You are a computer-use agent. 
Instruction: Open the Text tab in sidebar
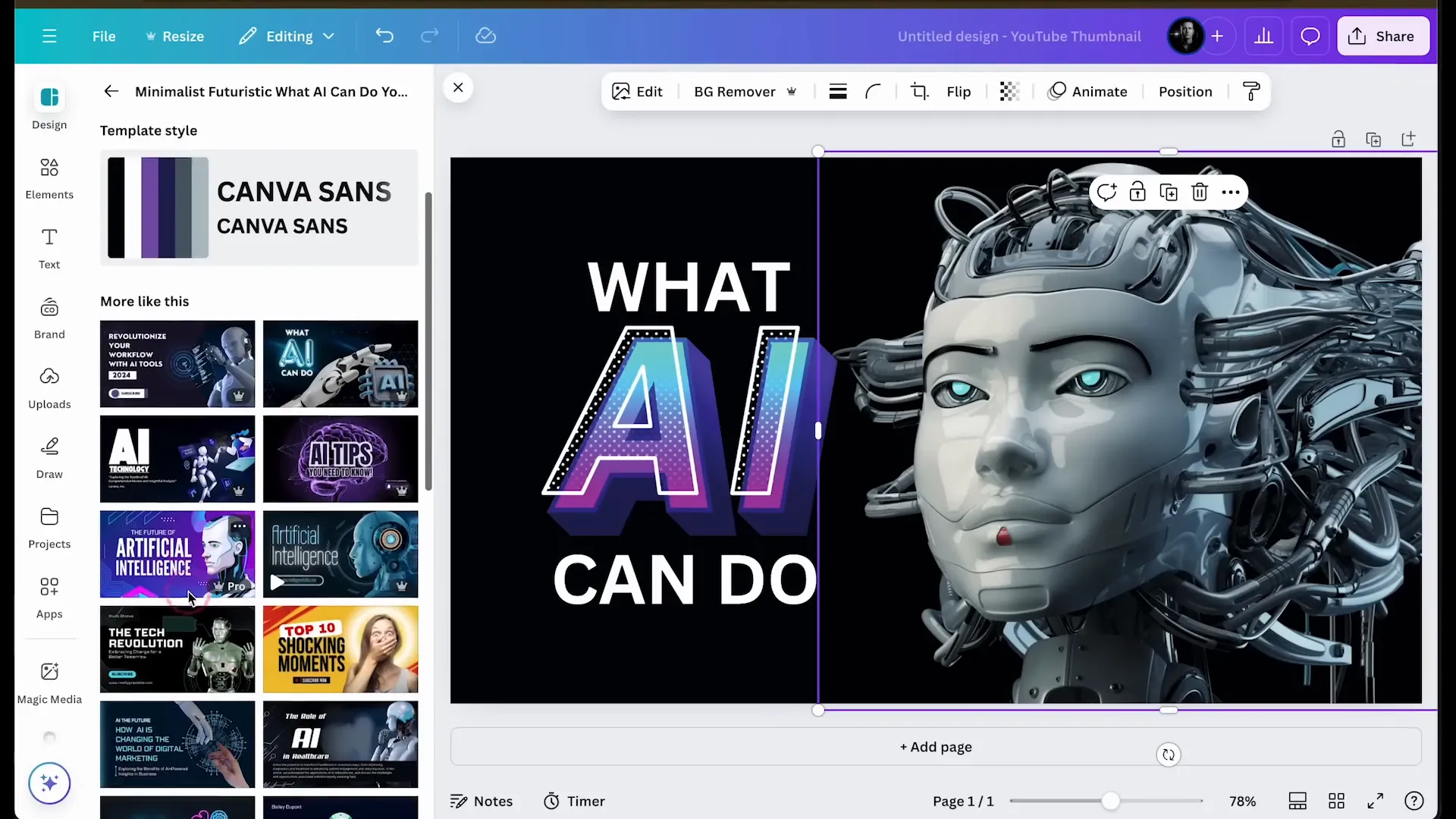pos(49,248)
